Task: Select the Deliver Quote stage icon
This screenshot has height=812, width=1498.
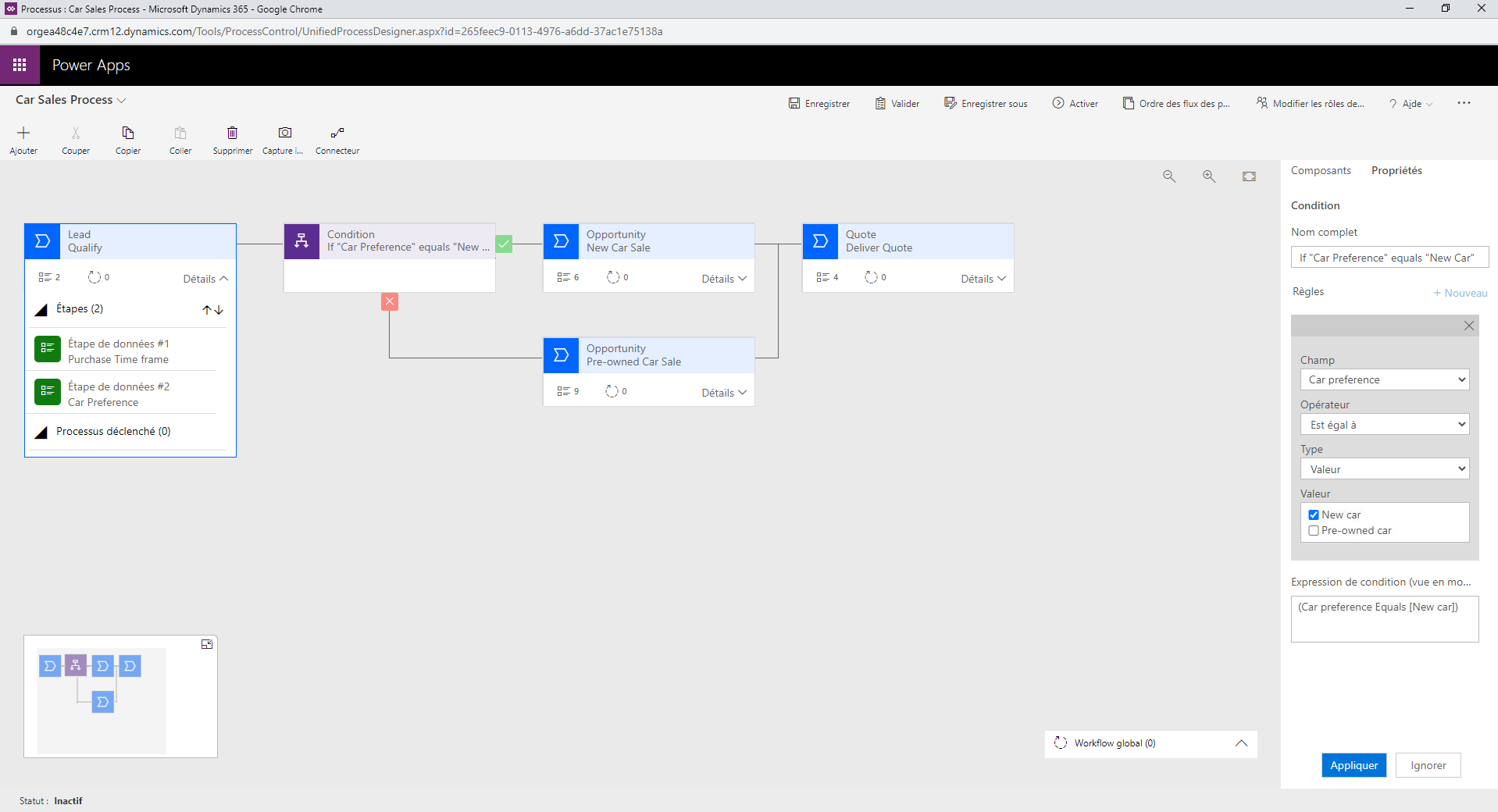Action: 820,241
